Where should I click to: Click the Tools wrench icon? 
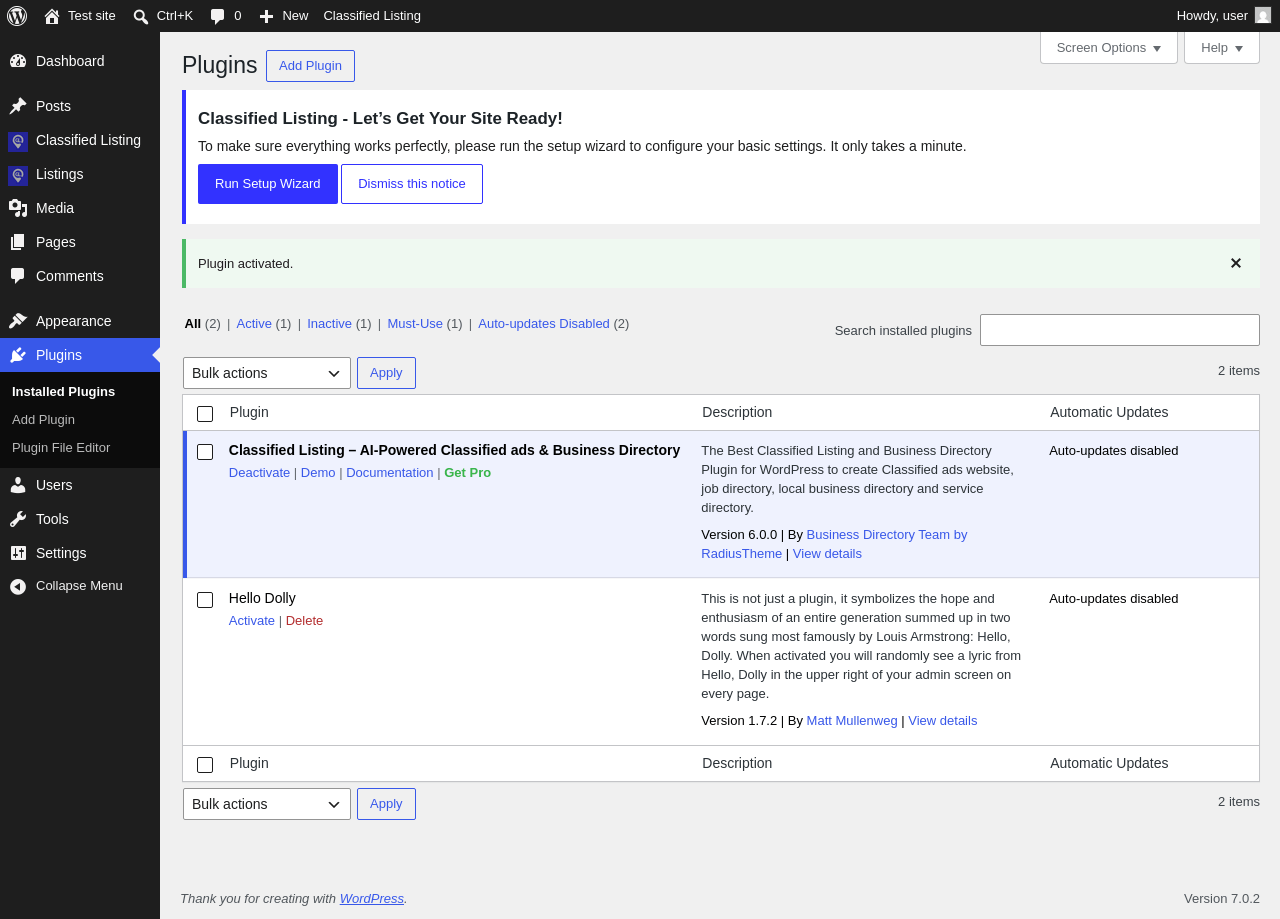pos(18,519)
